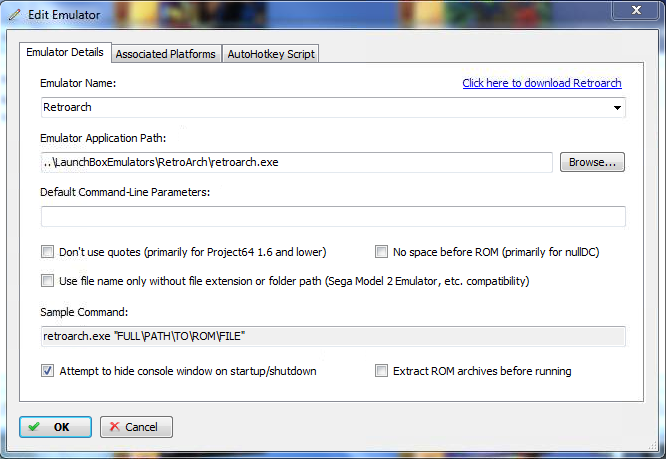Enable Don't use quotes checkbox
This screenshot has width=666, height=459.
point(48,252)
